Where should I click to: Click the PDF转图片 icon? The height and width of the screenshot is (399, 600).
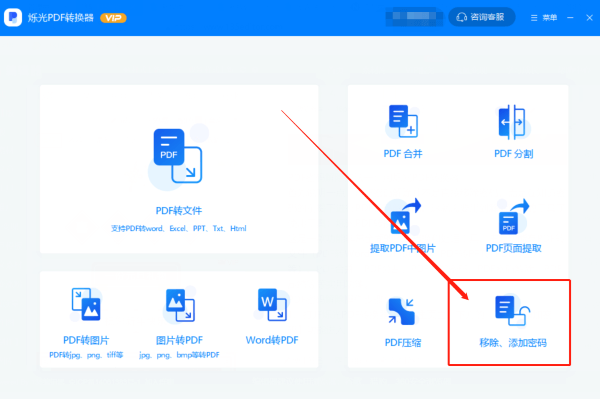click(86, 305)
